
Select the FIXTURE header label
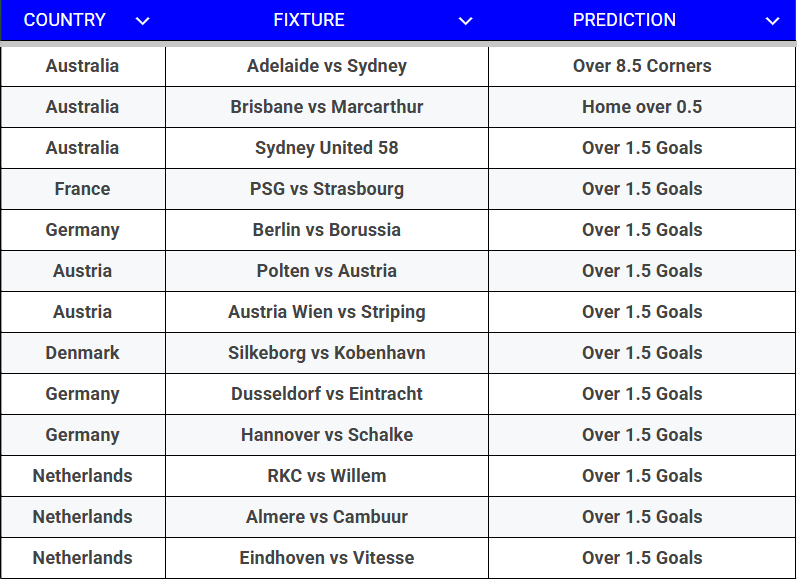pyautogui.click(x=309, y=20)
